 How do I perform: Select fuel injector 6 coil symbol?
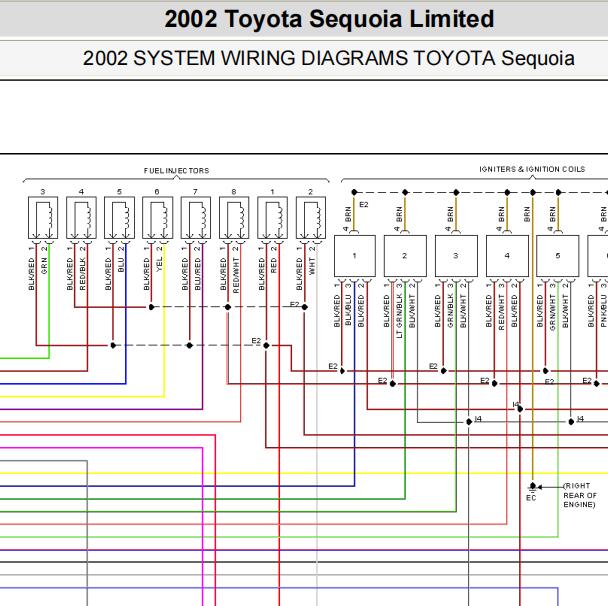click(x=157, y=218)
